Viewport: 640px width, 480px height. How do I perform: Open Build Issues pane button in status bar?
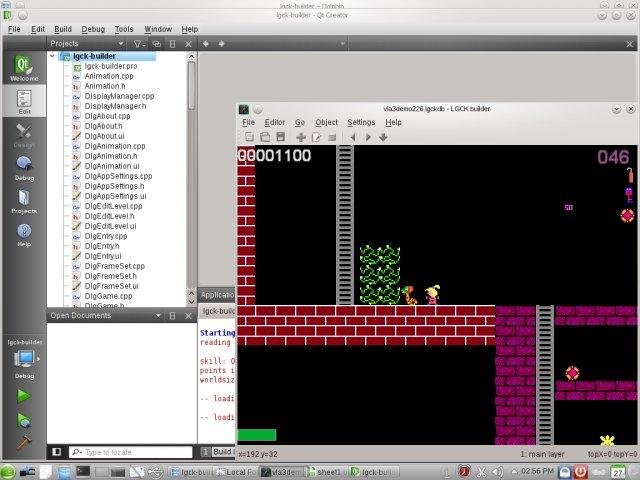218,451
